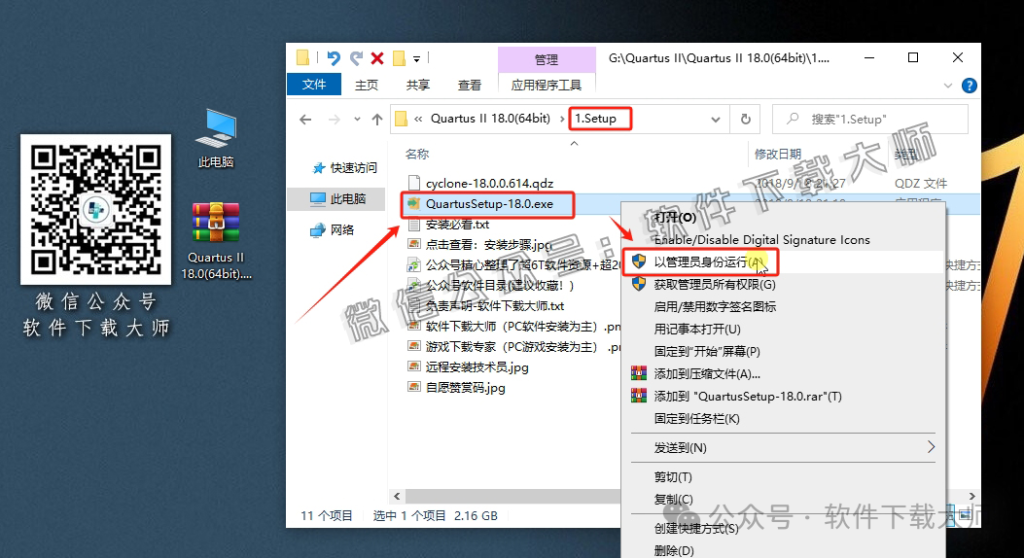
Task: Click the red delete X icon
Action: click(377, 58)
